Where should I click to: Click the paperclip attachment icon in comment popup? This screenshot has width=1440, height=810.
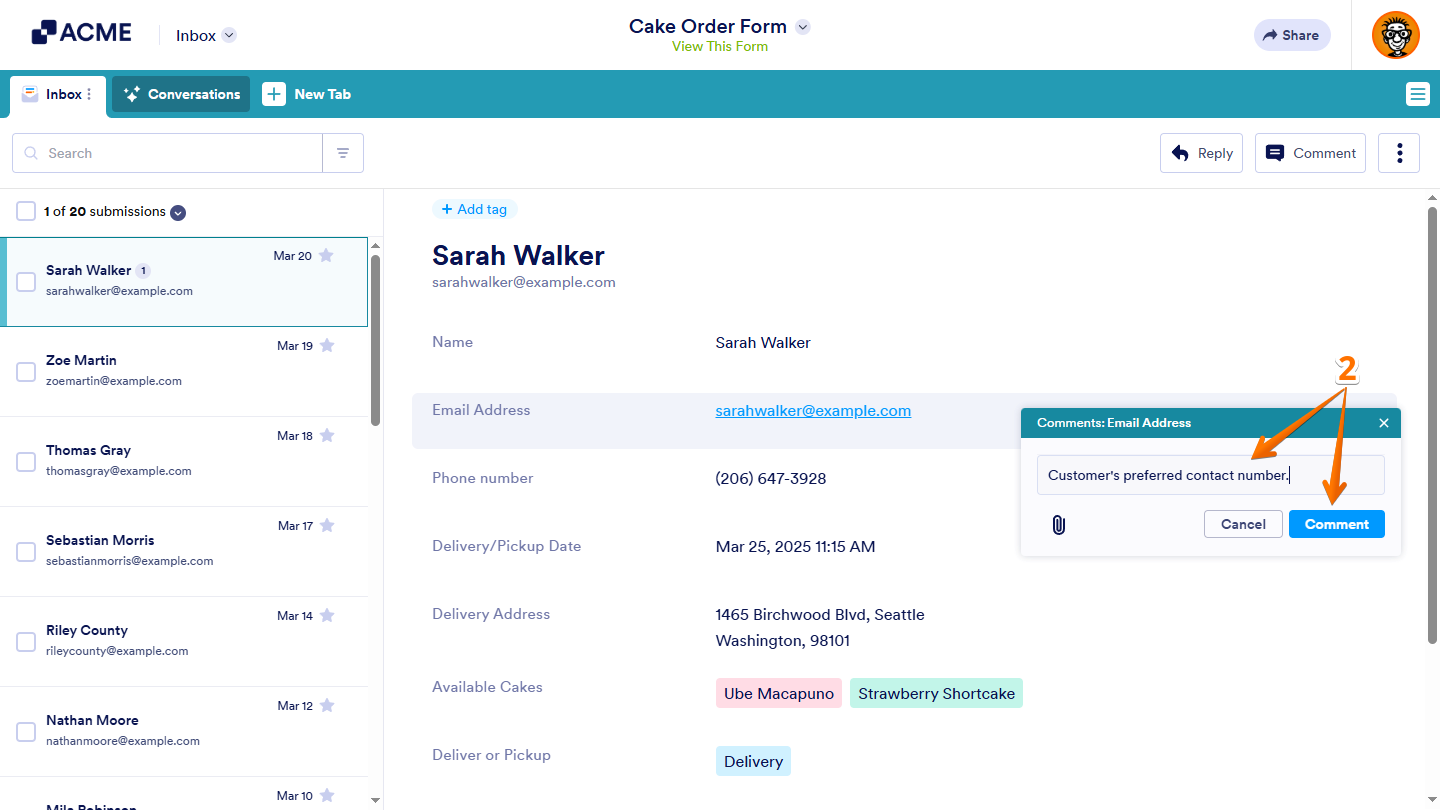tap(1058, 523)
